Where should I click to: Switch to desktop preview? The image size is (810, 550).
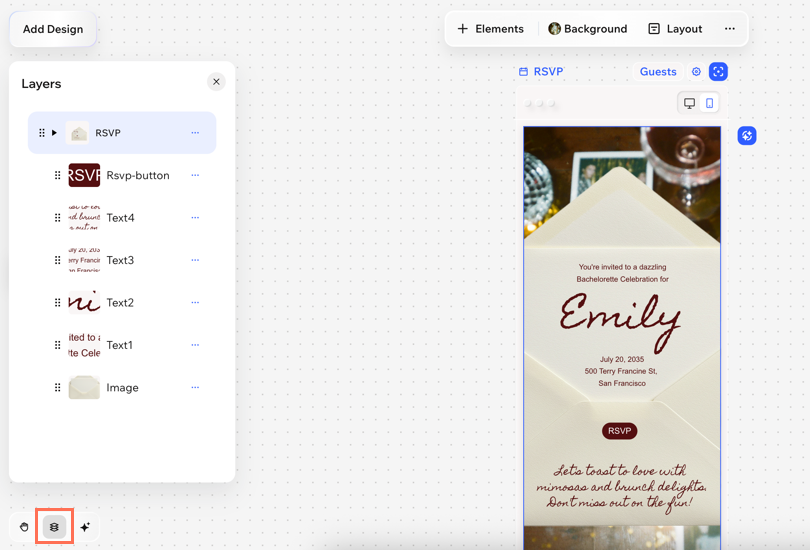(689, 103)
